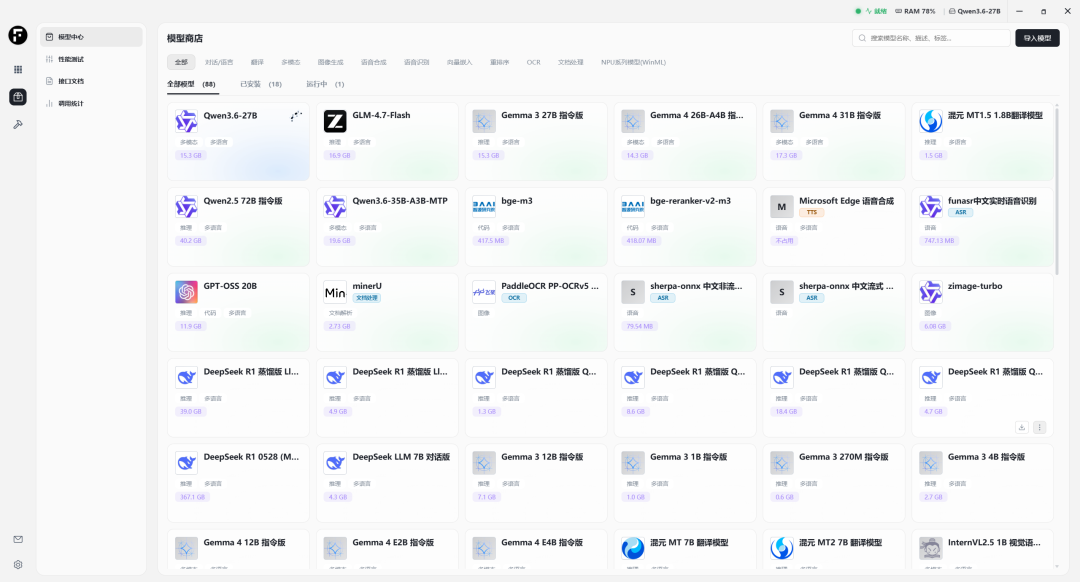The height and width of the screenshot is (582, 1080).
Task: Select the 全部 category filter
Action: (x=181, y=62)
